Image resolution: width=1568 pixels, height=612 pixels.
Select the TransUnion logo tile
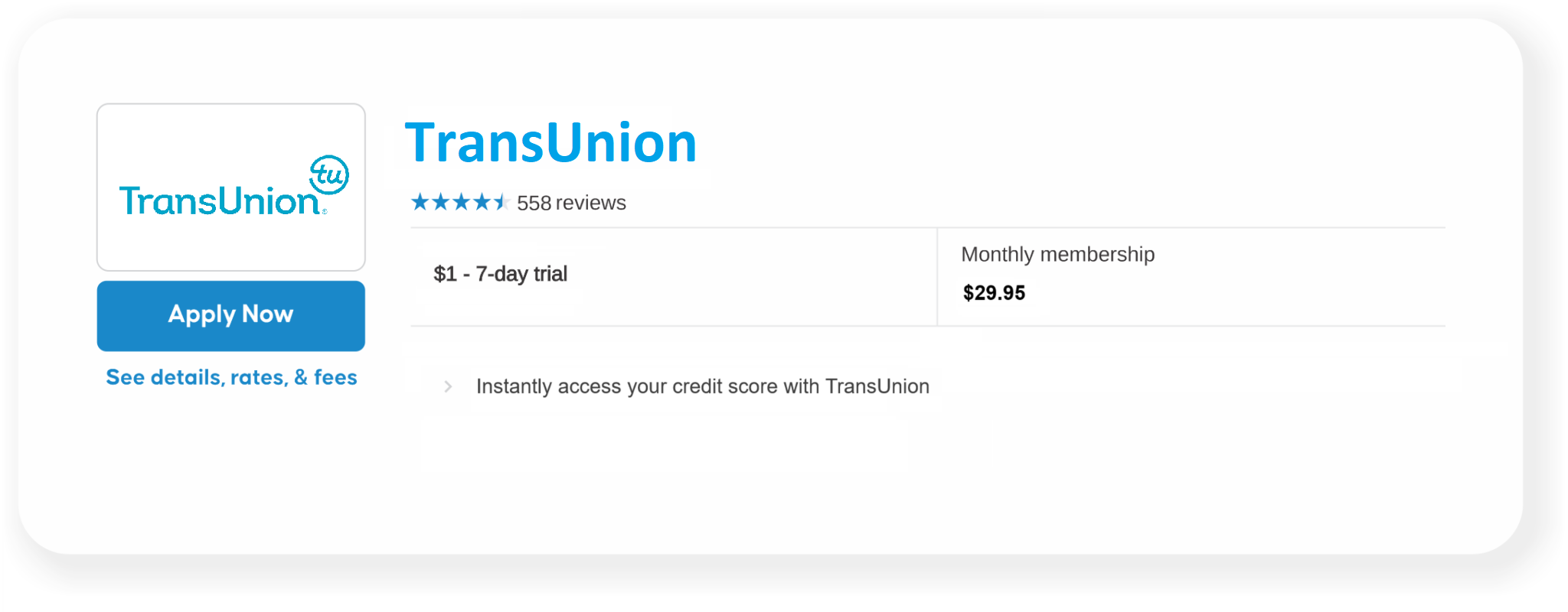coord(230,187)
